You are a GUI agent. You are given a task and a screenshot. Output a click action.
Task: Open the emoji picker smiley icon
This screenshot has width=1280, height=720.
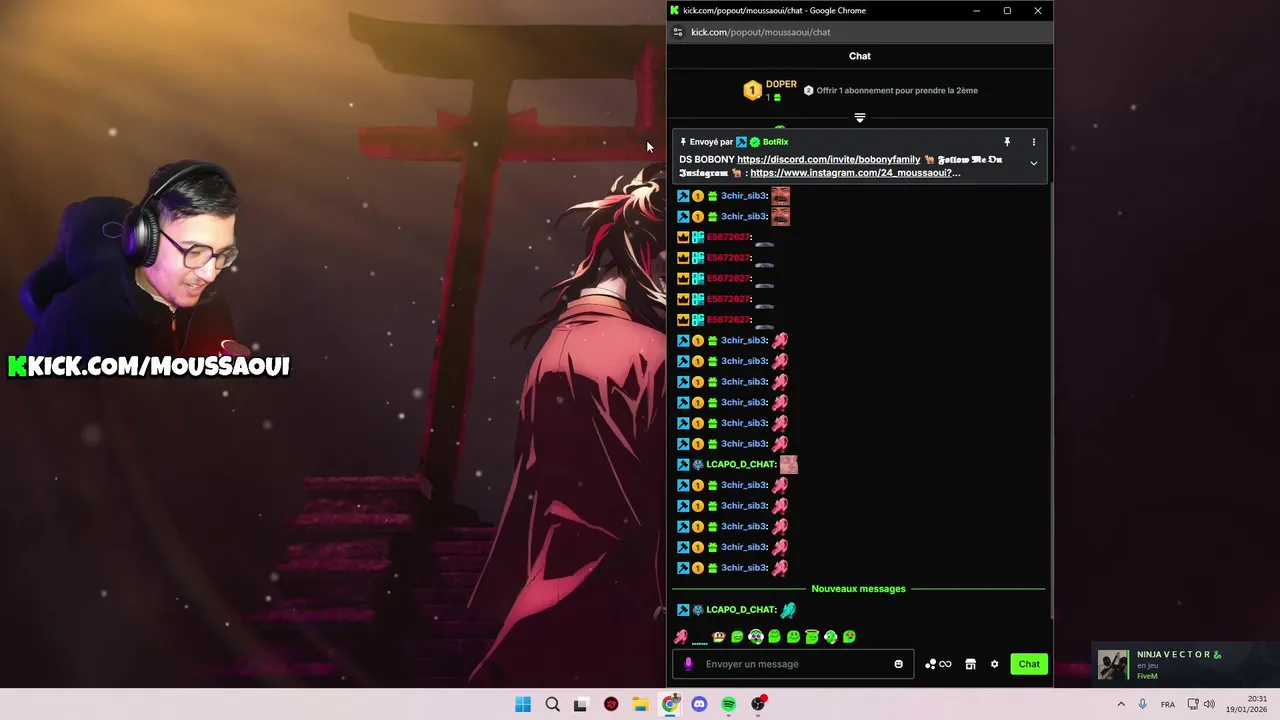coord(898,664)
